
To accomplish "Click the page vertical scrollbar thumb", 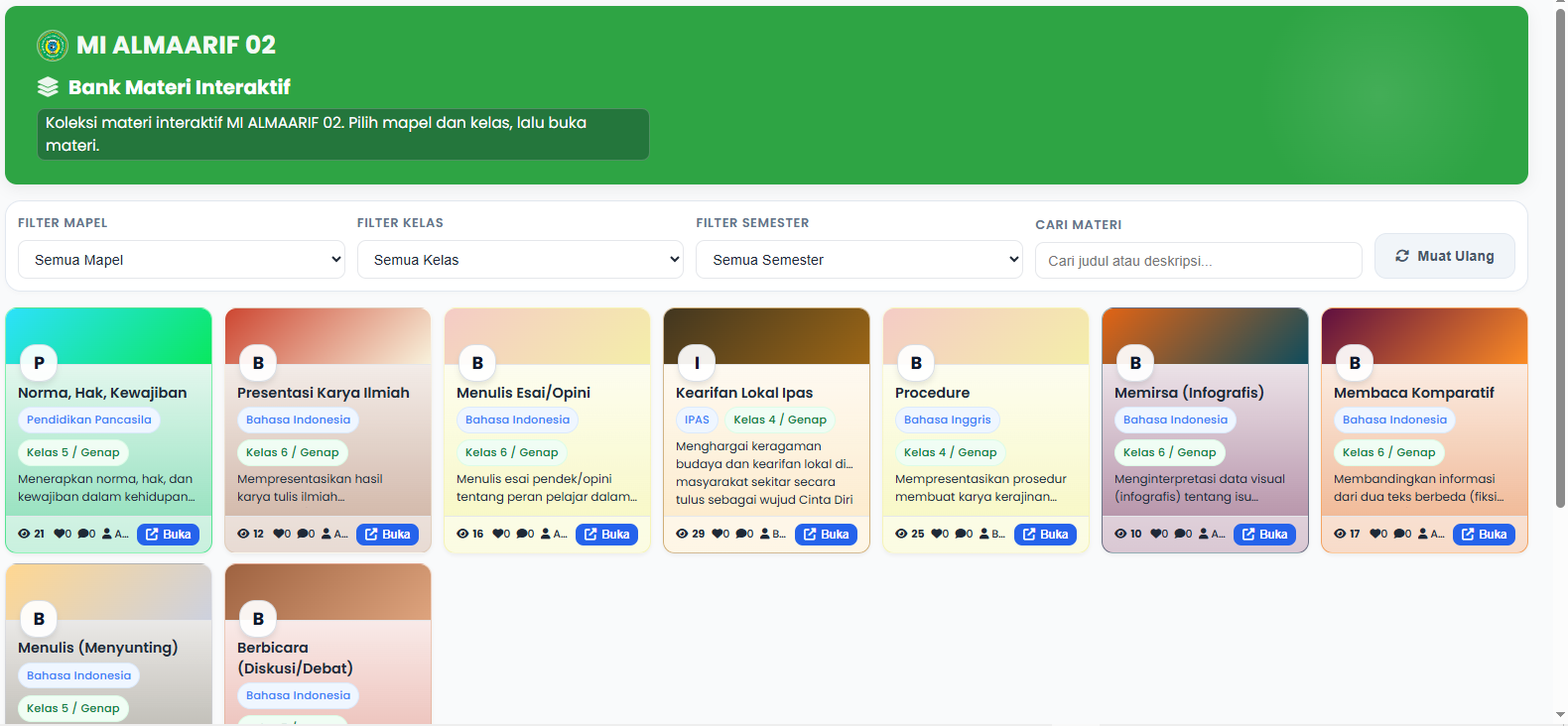I will click(x=1561, y=260).
